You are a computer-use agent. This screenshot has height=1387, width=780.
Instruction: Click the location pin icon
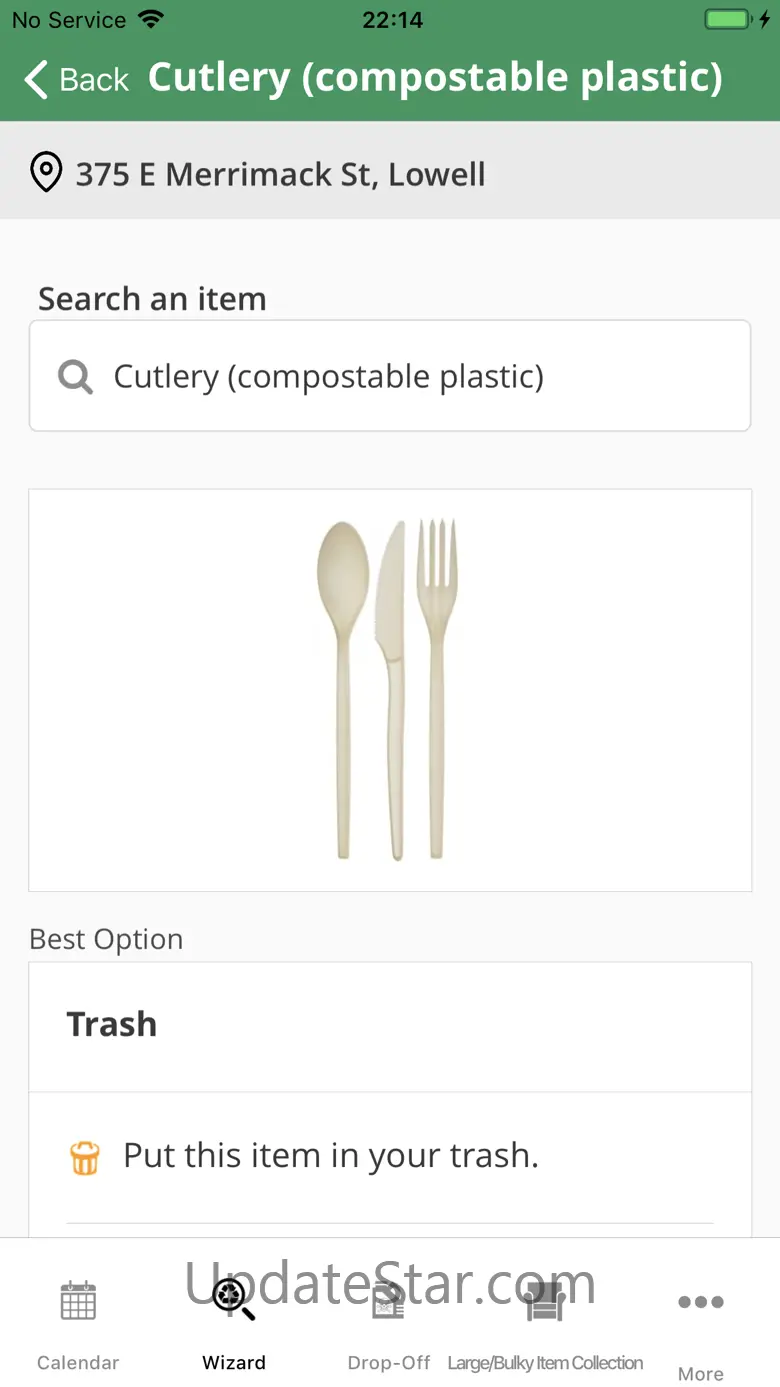pyautogui.click(x=46, y=173)
